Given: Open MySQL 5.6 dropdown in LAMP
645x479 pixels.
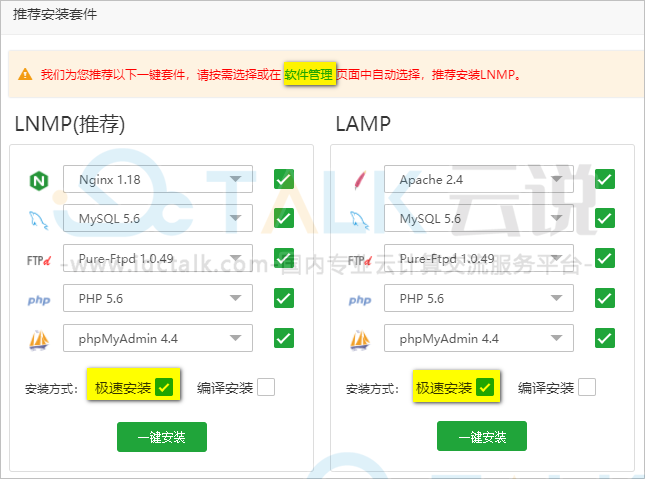Looking at the screenshot, I should point(479,218).
